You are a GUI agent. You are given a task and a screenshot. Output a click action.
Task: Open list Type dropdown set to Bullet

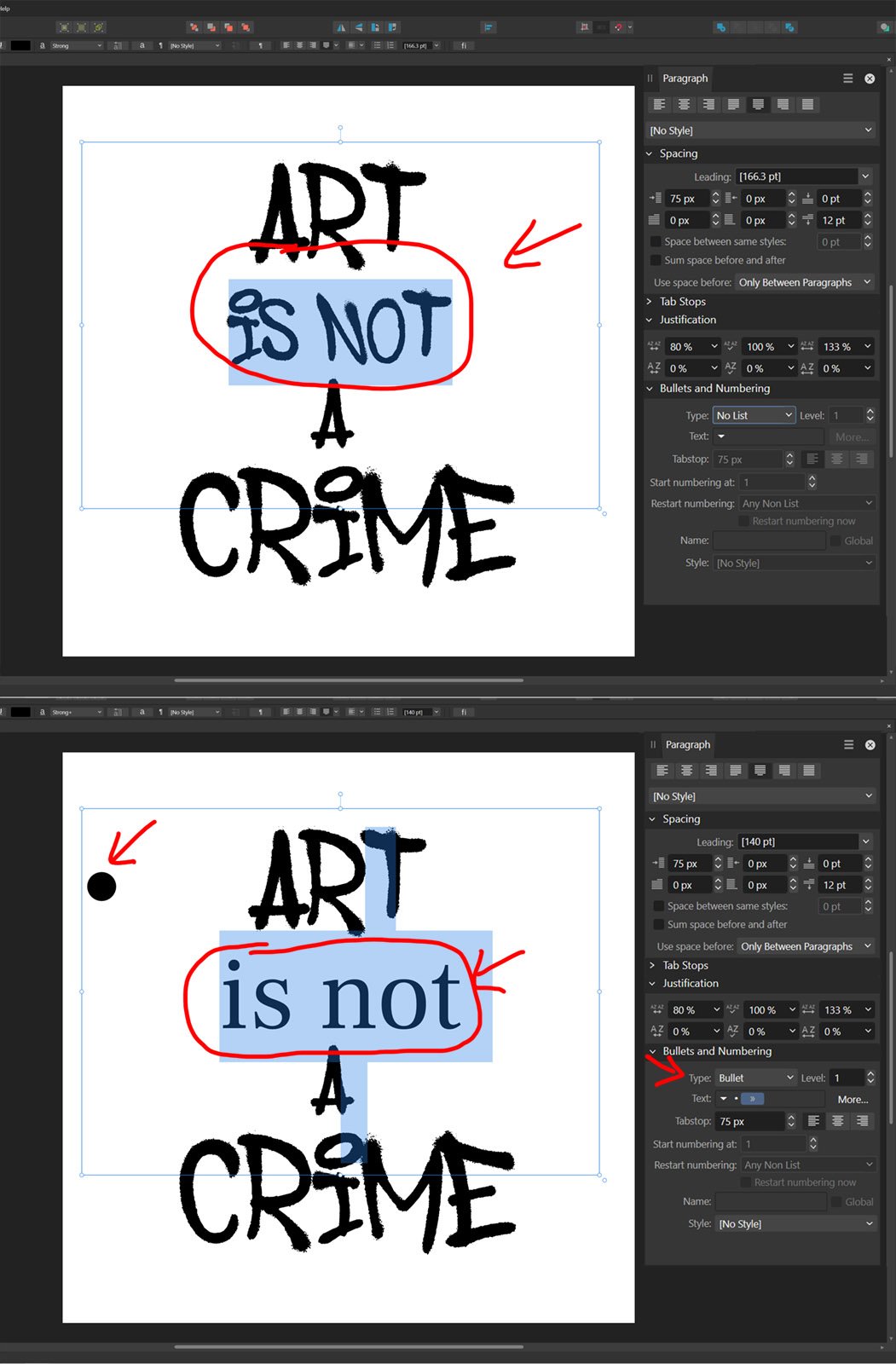point(756,1078)
